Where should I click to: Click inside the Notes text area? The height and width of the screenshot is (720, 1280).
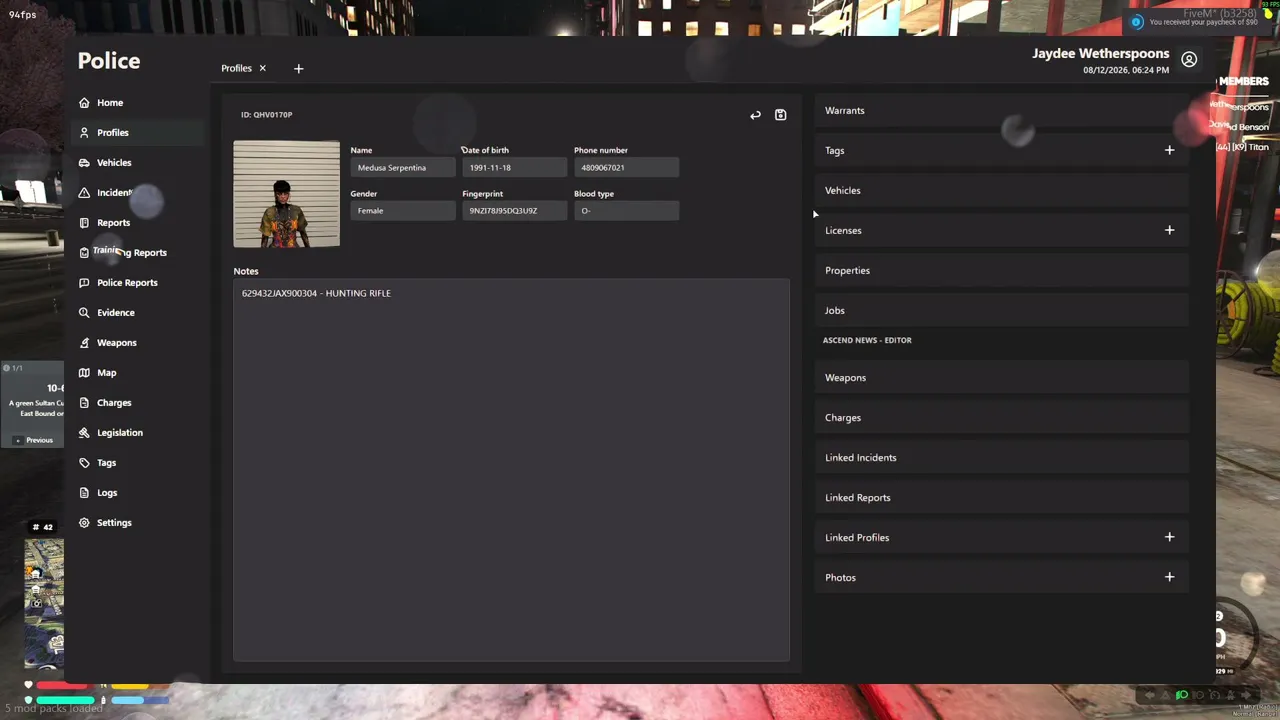click(511, 470)
